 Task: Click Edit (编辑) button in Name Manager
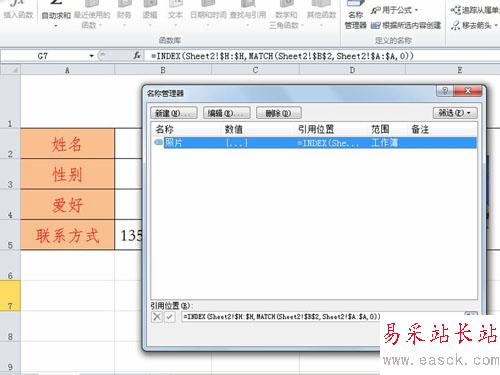[227, 113]
